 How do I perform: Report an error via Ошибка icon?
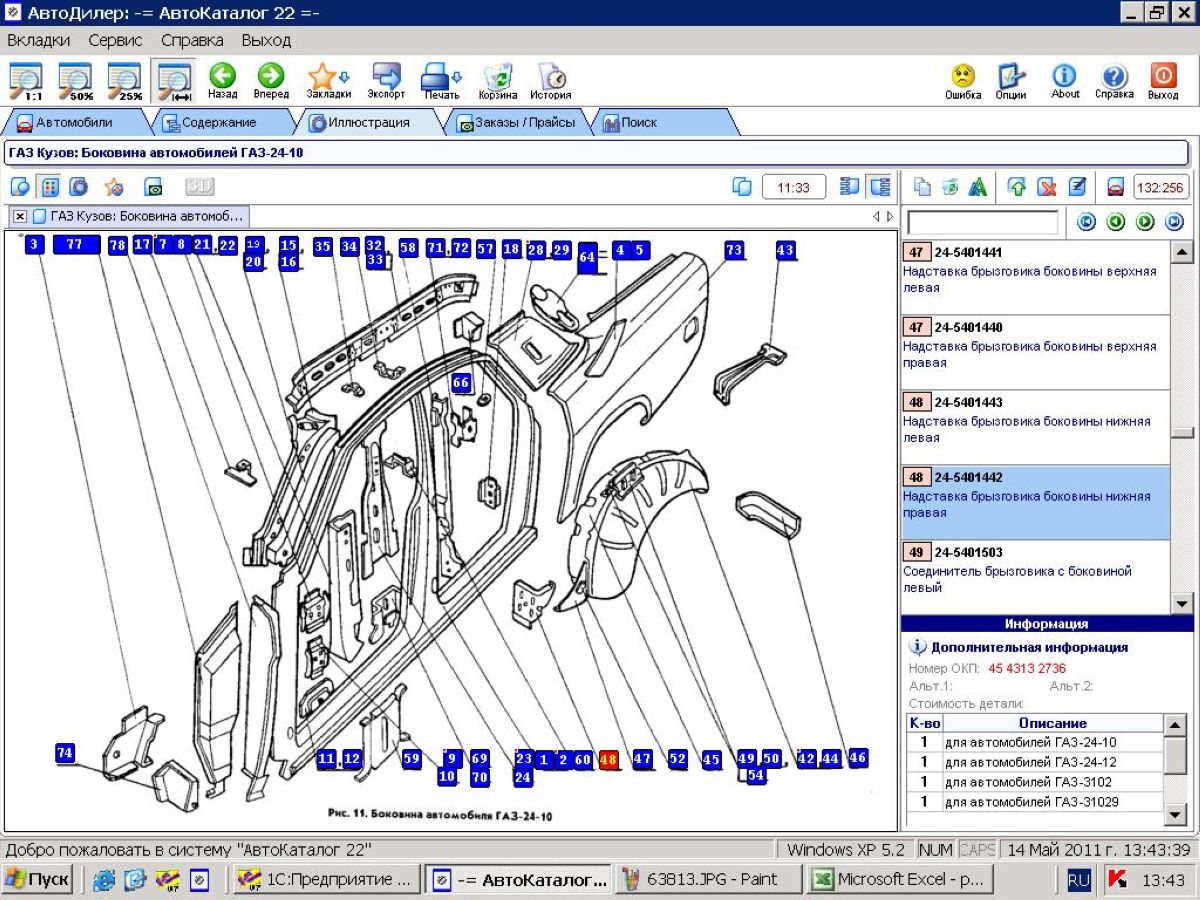(963, 81)
